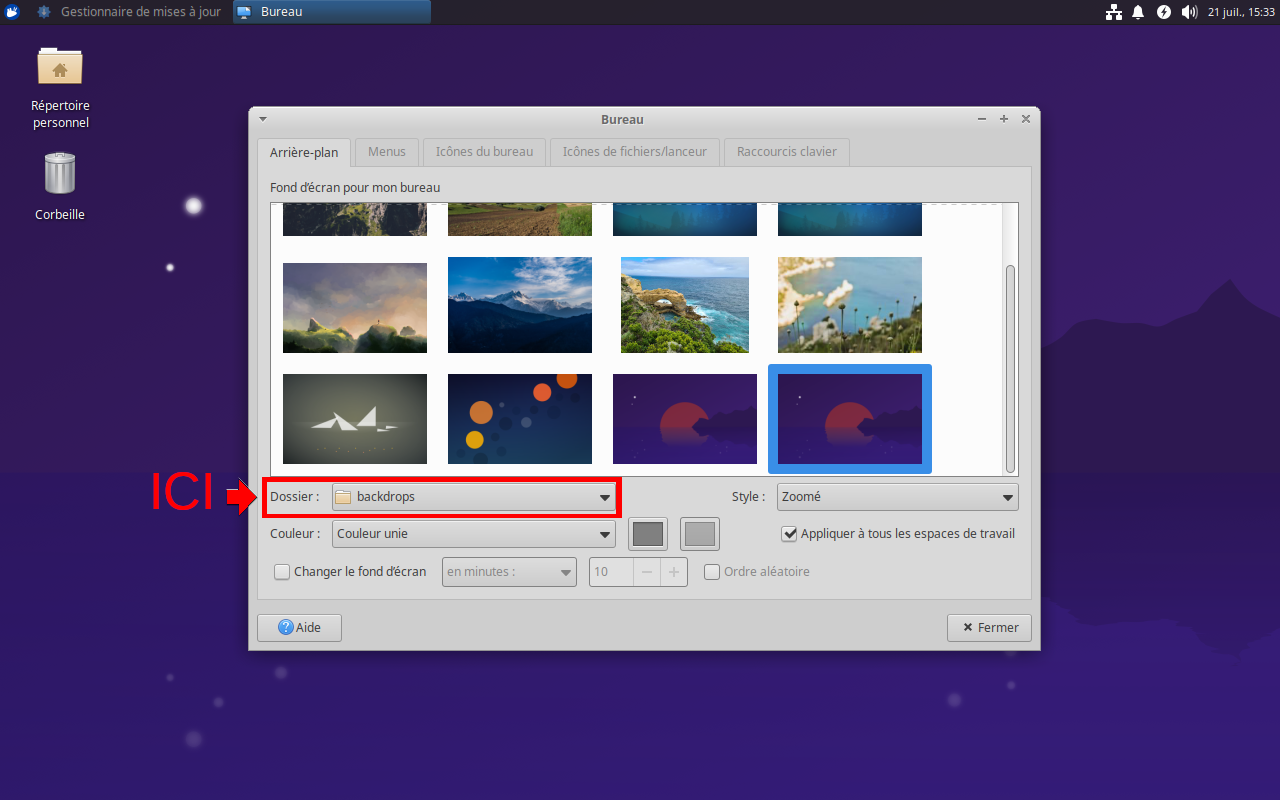The height and width of the screenshot is (800, 1280).
Task: Click the Fermer button
Action: (989, 627)
